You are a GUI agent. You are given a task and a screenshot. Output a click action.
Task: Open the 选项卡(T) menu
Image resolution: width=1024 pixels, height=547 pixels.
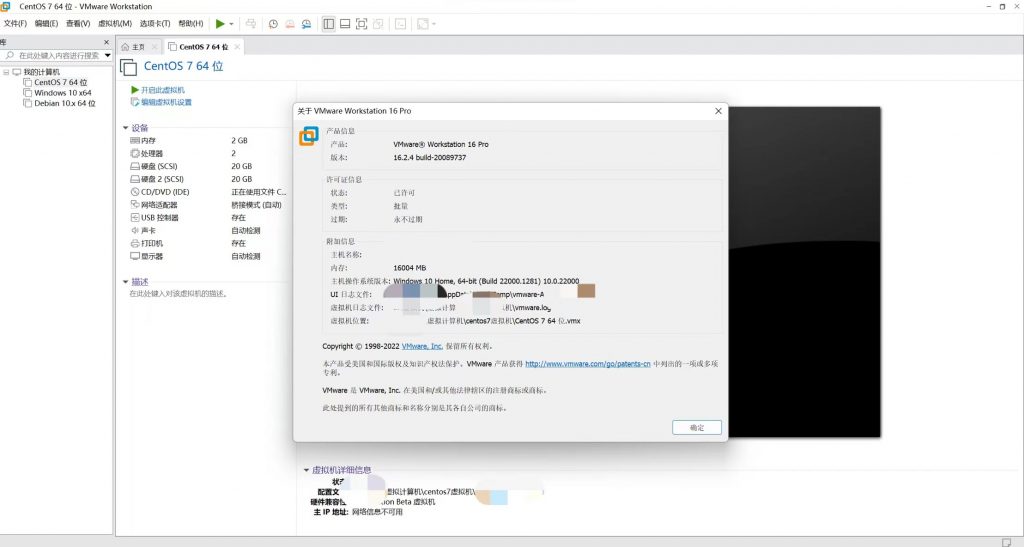tap(155, 23)
